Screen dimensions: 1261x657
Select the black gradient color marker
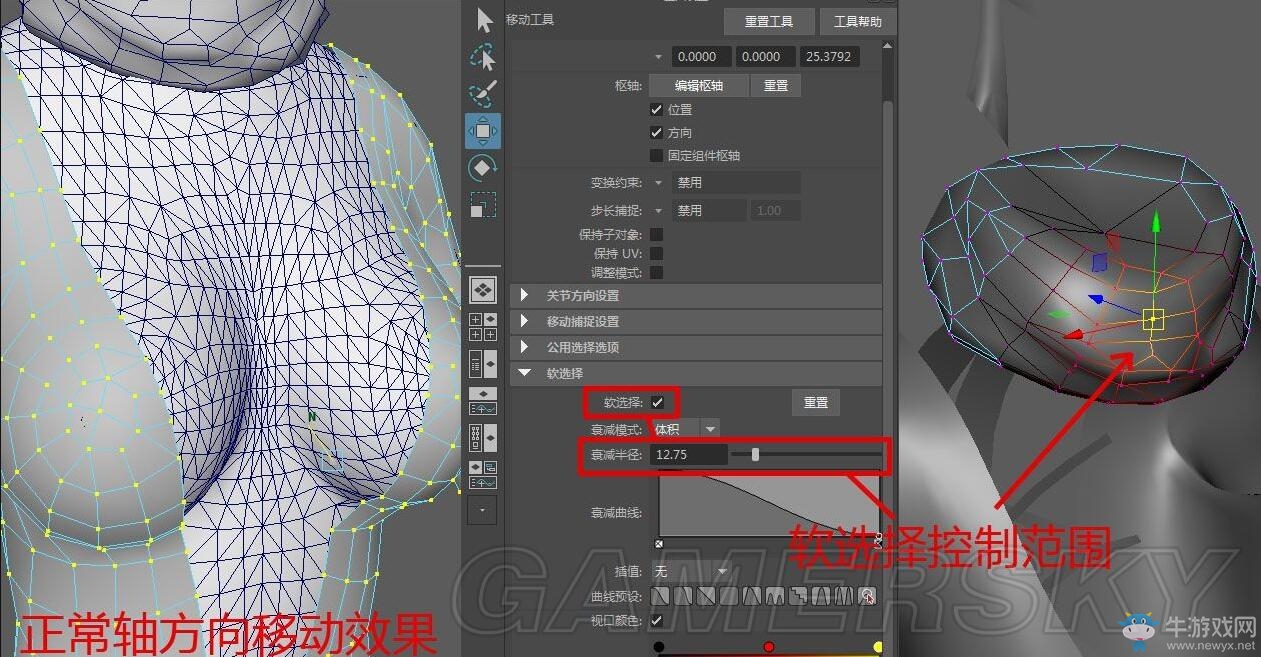[658, 647]
